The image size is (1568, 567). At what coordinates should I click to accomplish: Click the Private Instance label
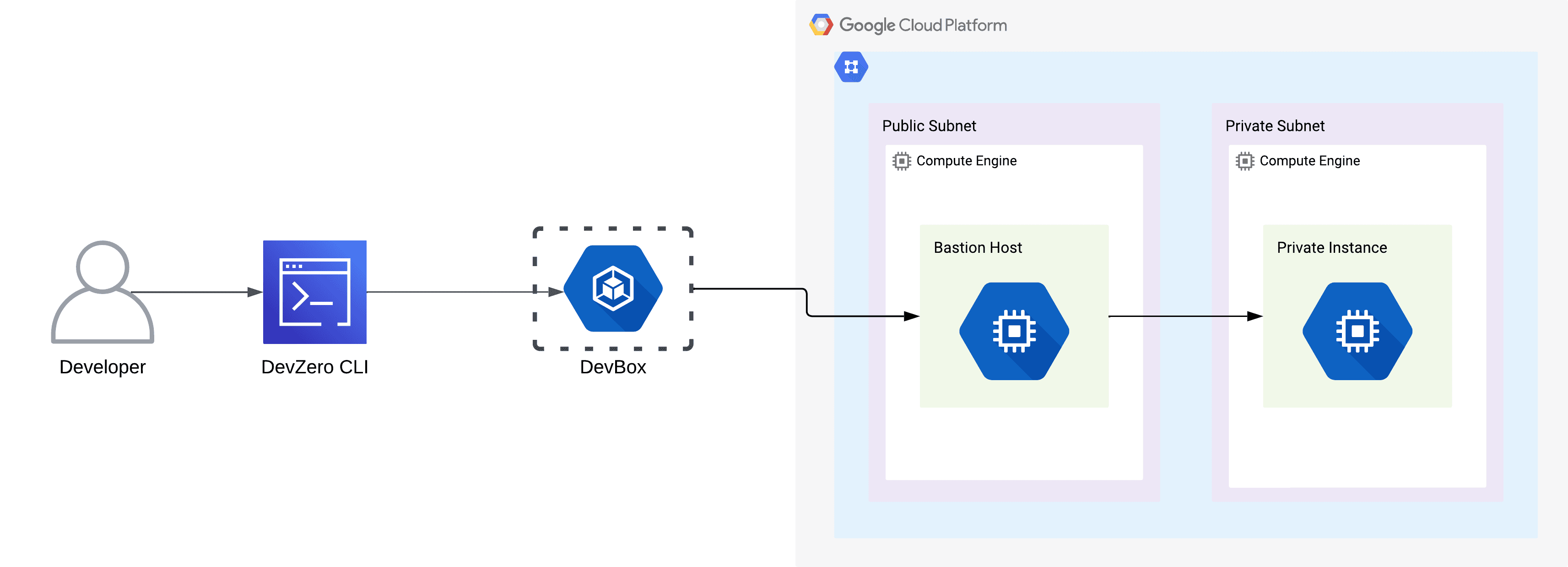pyautogui.click(x=1332, y=248)
